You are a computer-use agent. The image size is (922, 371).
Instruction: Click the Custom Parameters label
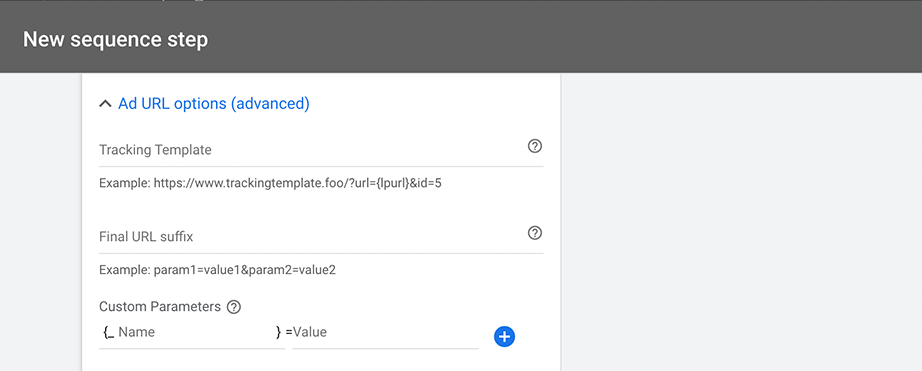click(x=160, y=307)
